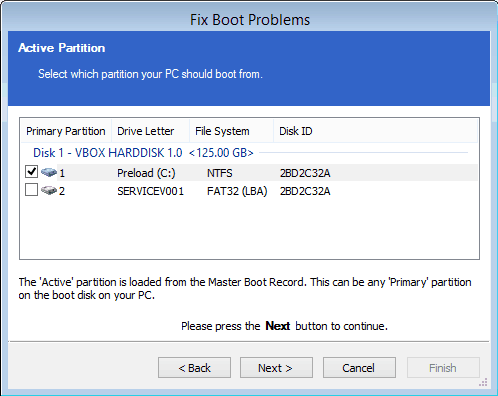This screenshot has width=498, height=396.
Task: Uncheck the partition 1 Preload checkbox
Action: tap(31, 172)
